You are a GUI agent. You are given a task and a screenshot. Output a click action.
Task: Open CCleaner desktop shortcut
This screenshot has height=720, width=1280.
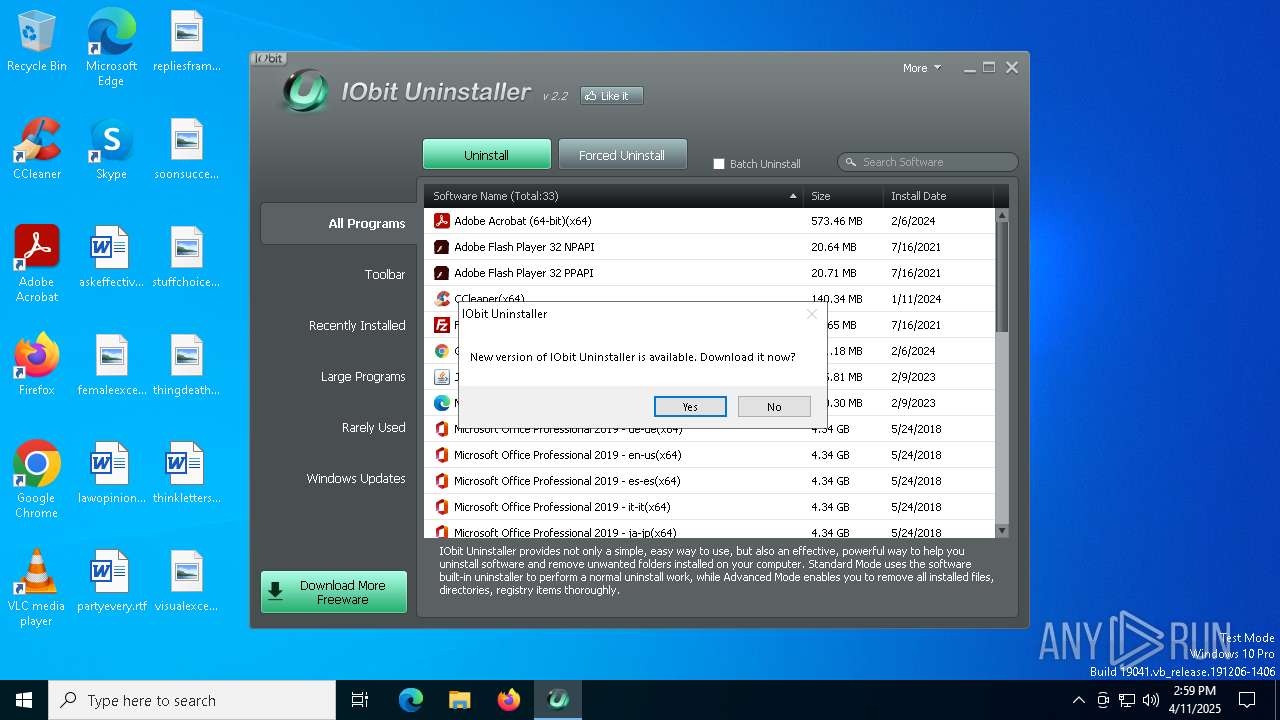coord(37,150)
